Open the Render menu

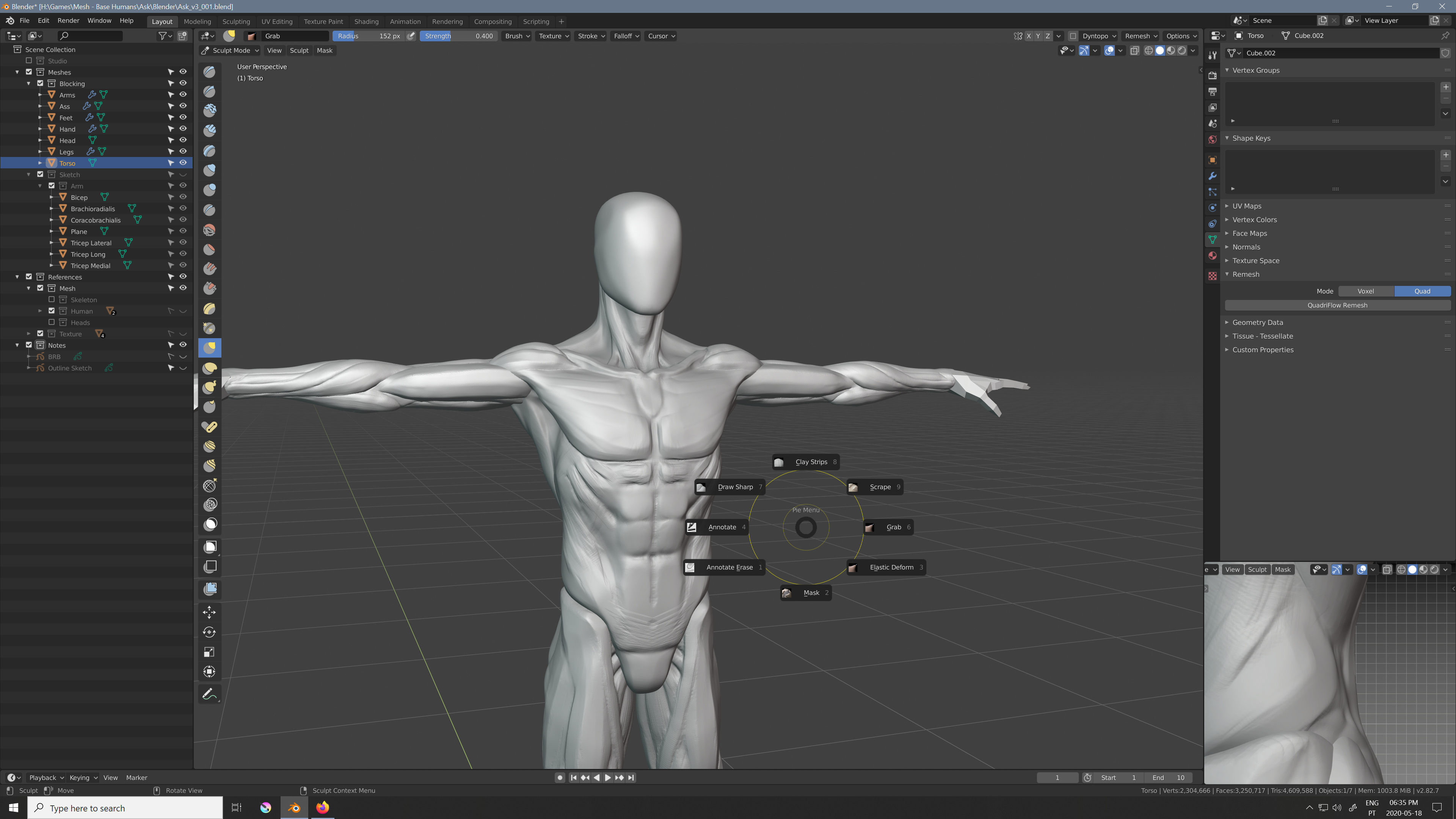tap(68, 20)
